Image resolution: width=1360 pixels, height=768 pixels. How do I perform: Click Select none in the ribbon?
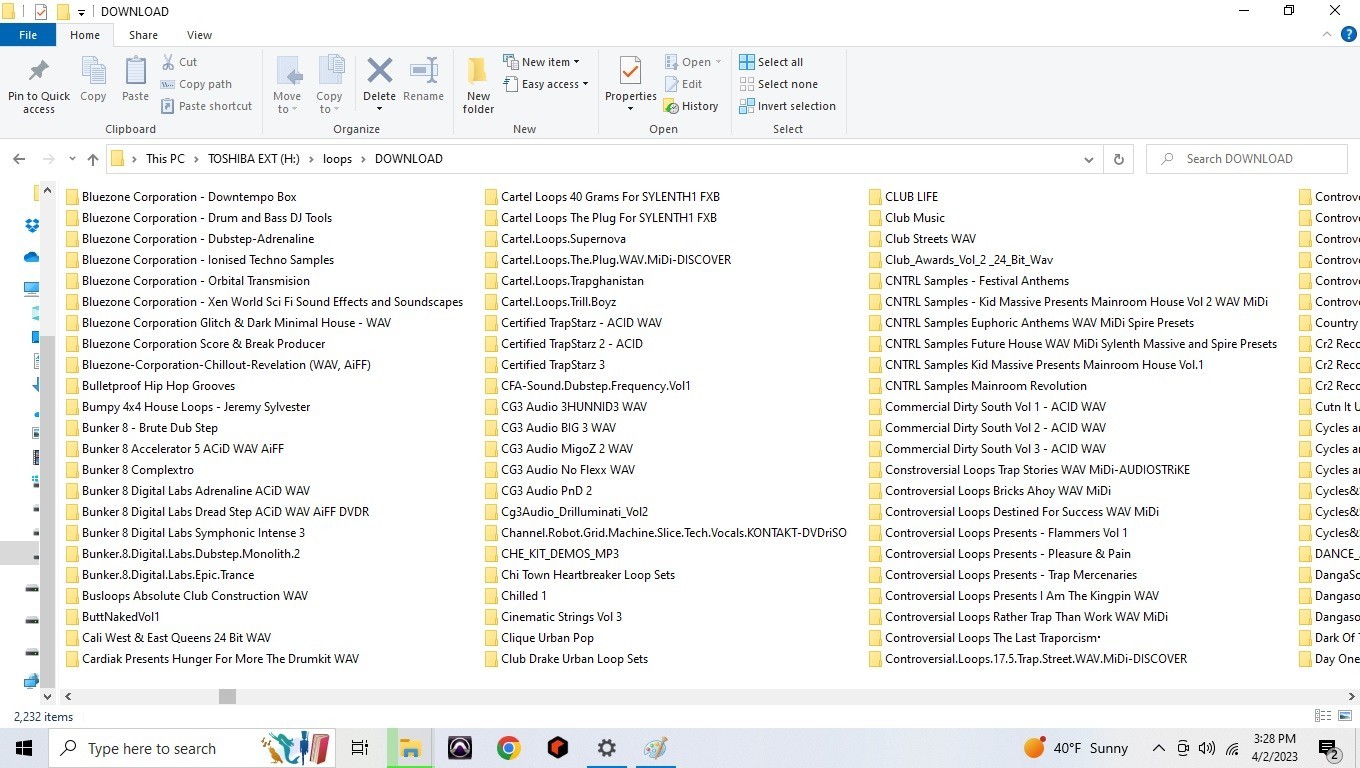pyautogui.click(x=778, y=84)
